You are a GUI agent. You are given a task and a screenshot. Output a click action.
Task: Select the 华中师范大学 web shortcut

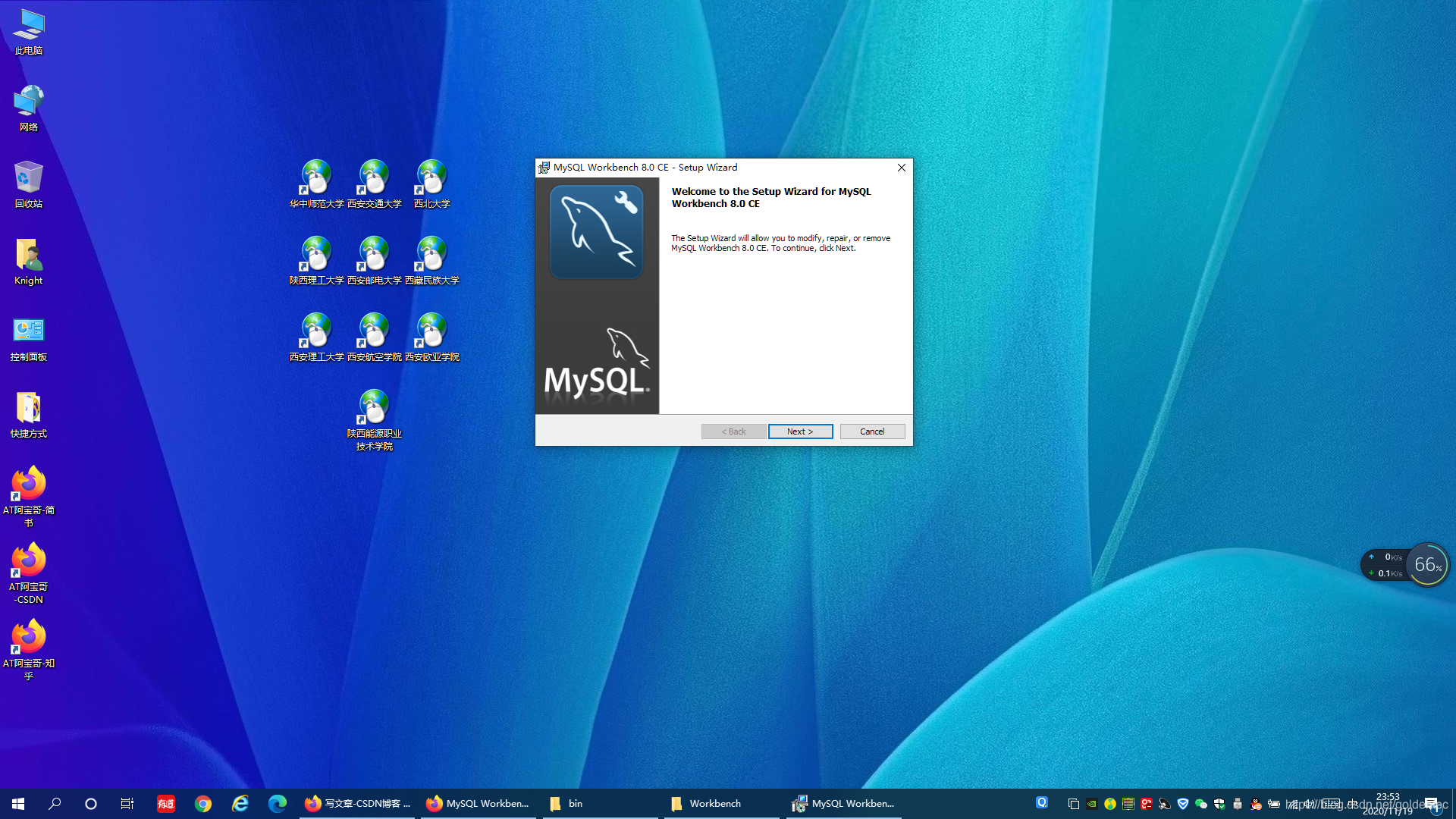[x=317, y=184]
